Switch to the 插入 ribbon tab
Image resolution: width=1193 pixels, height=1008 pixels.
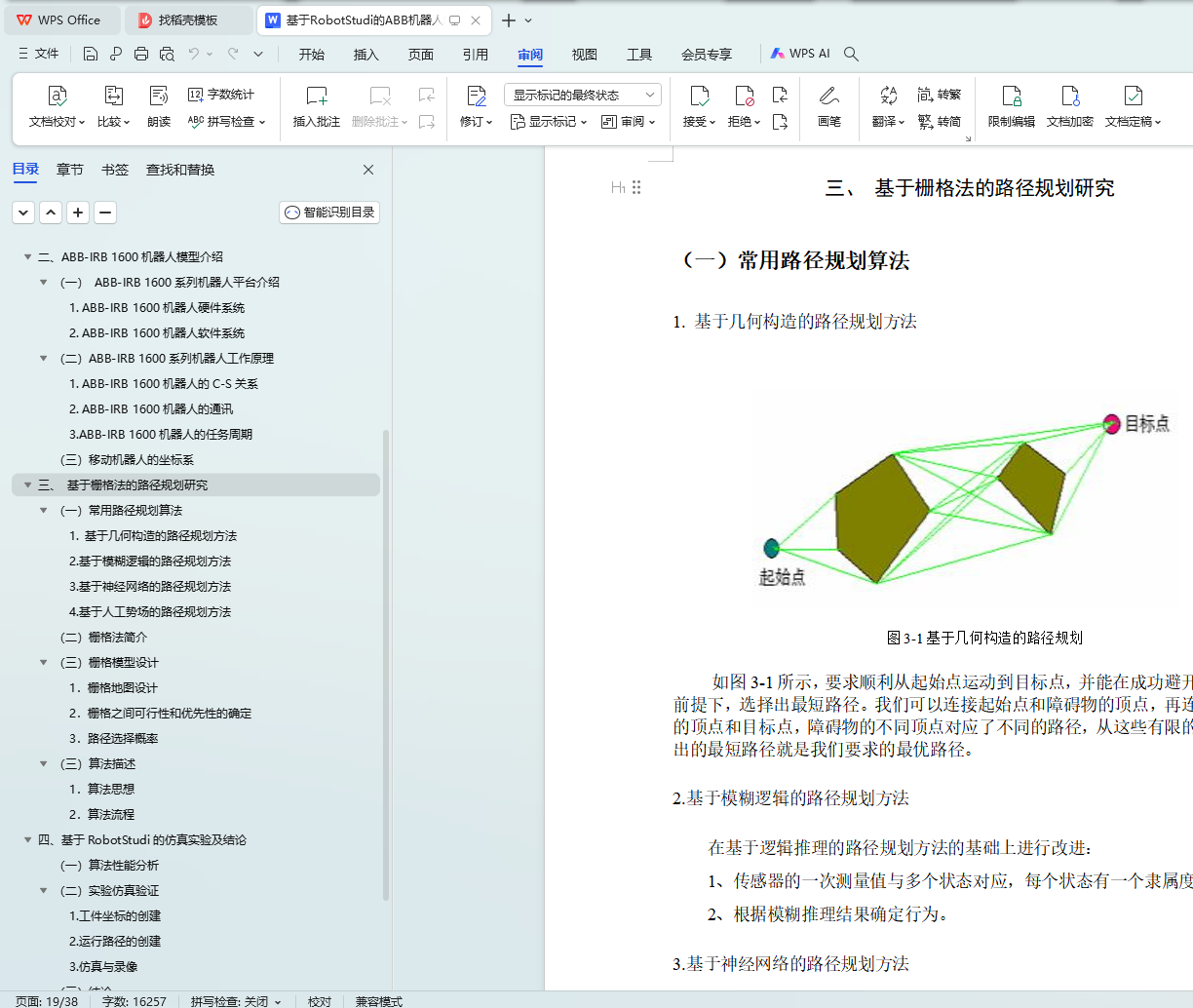[366, 55]
